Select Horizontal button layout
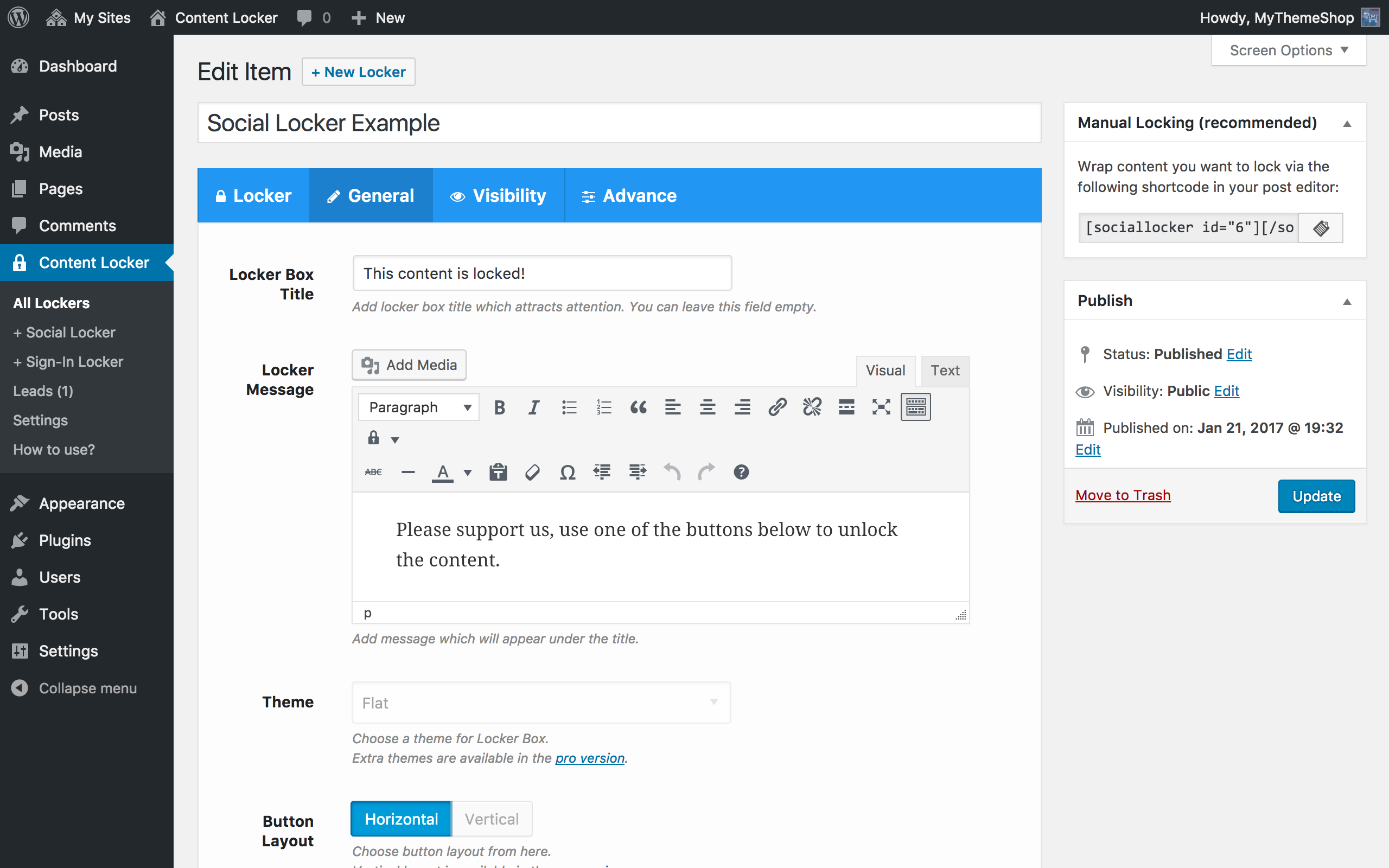Image resolution: width=1389 pixels, height=868 pixels. (401, 819)
